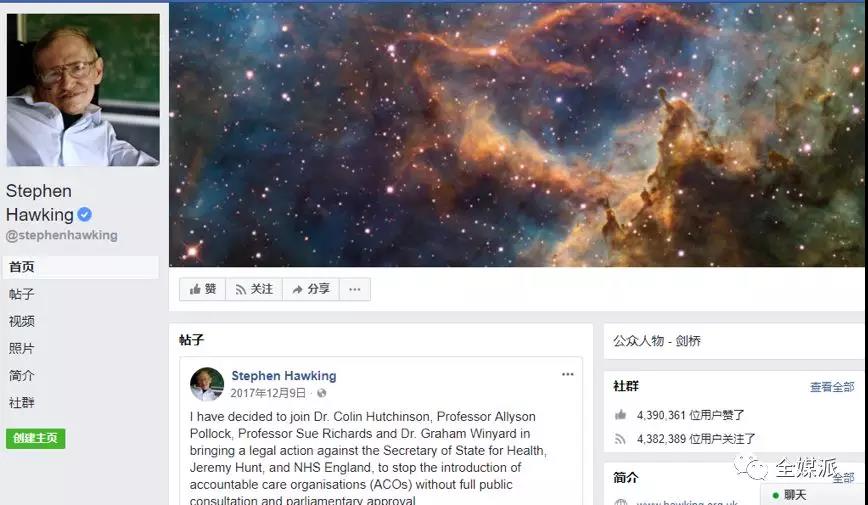Click the globe public-visibility icon on post

(x=322, y=393)
